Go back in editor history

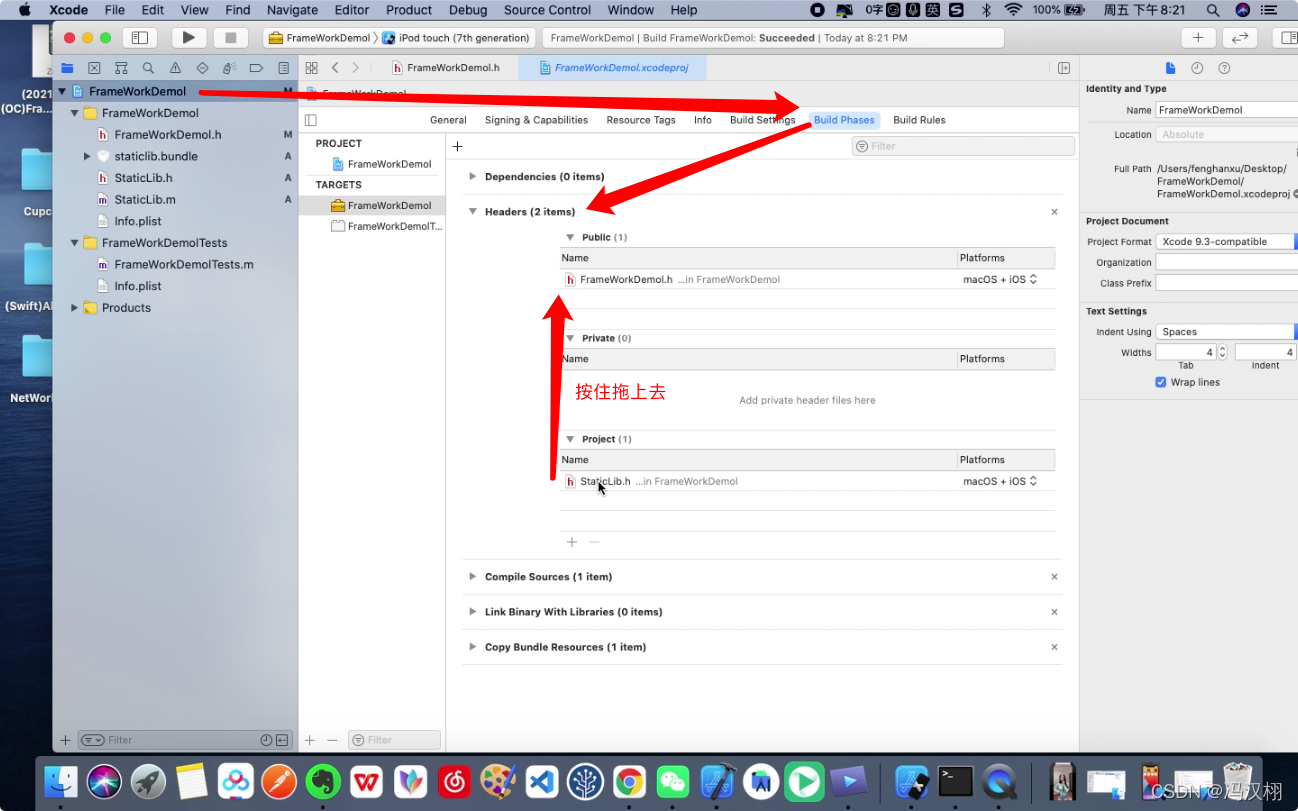tap(335, 68)
